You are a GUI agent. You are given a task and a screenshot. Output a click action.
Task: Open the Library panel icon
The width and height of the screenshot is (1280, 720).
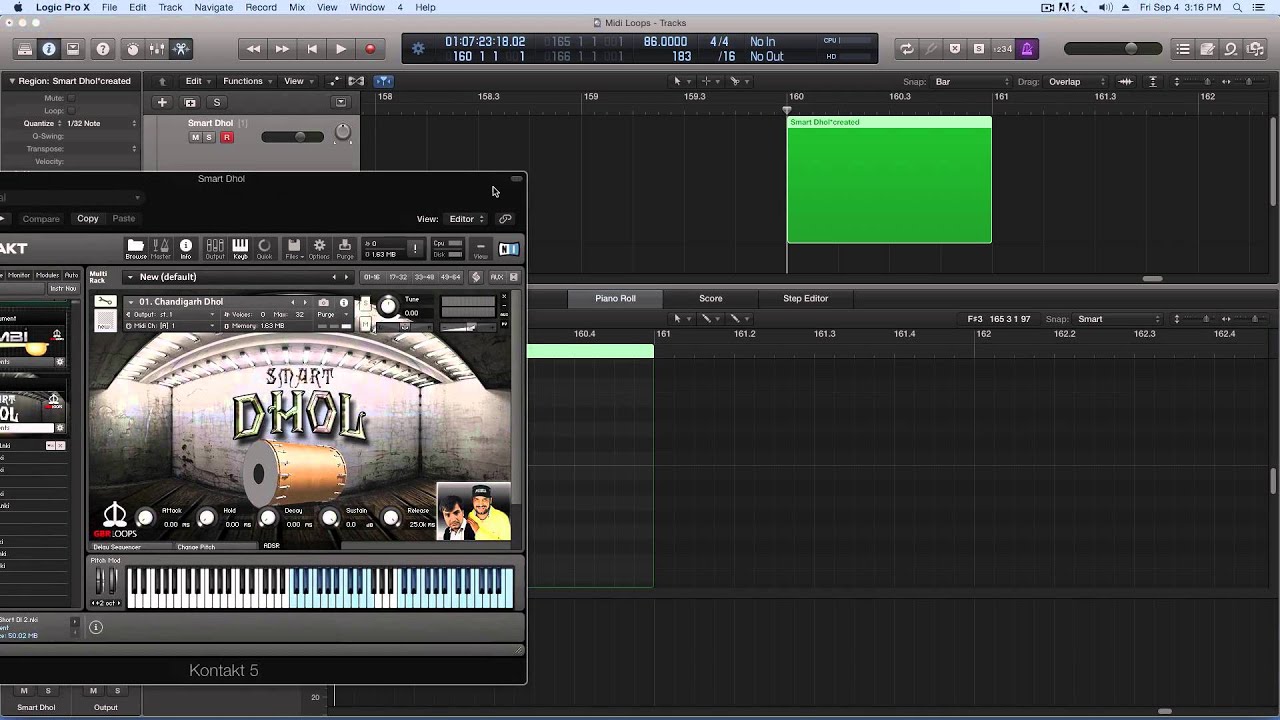25,49
